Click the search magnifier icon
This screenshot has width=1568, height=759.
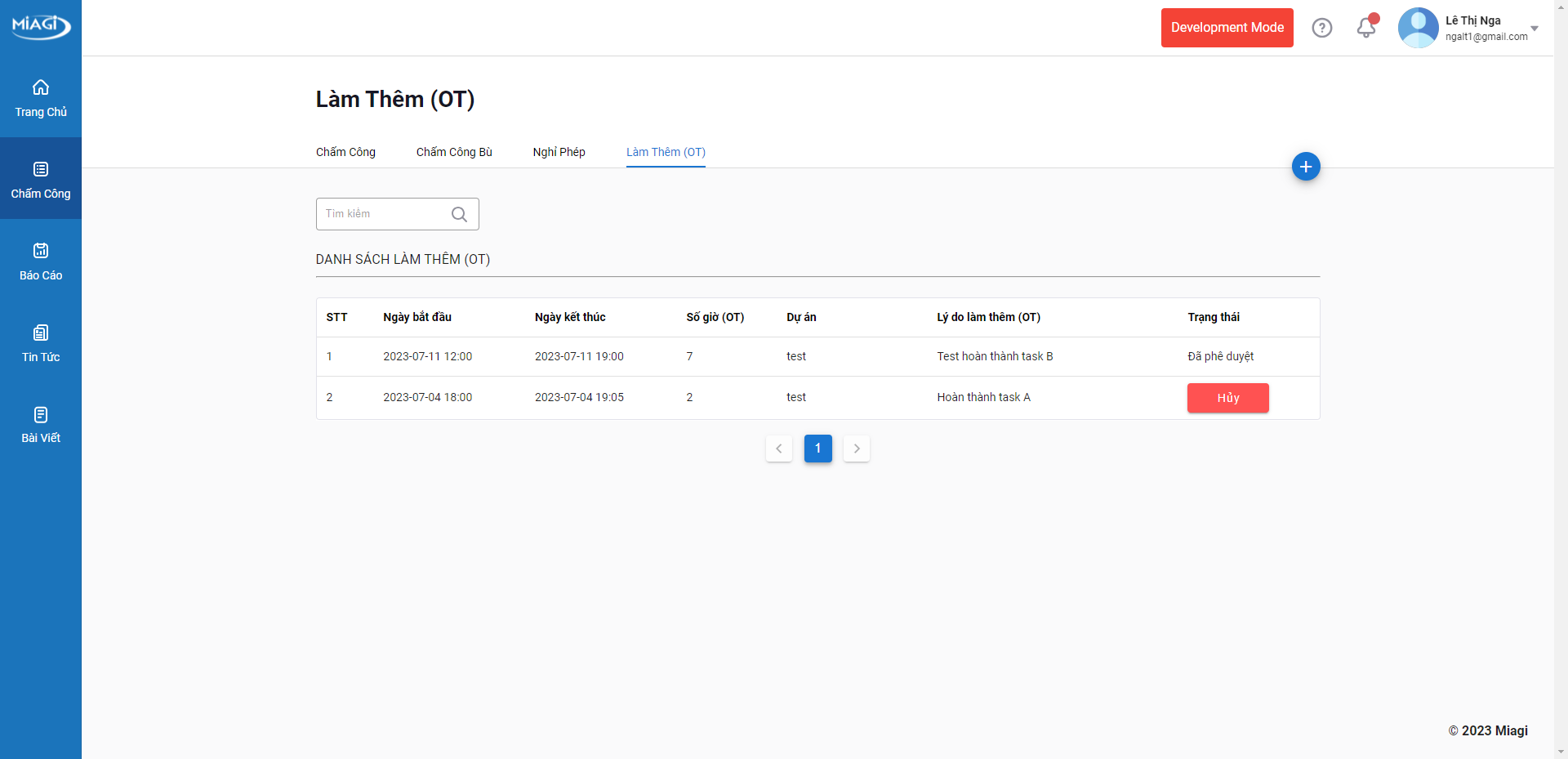(459, 214)
